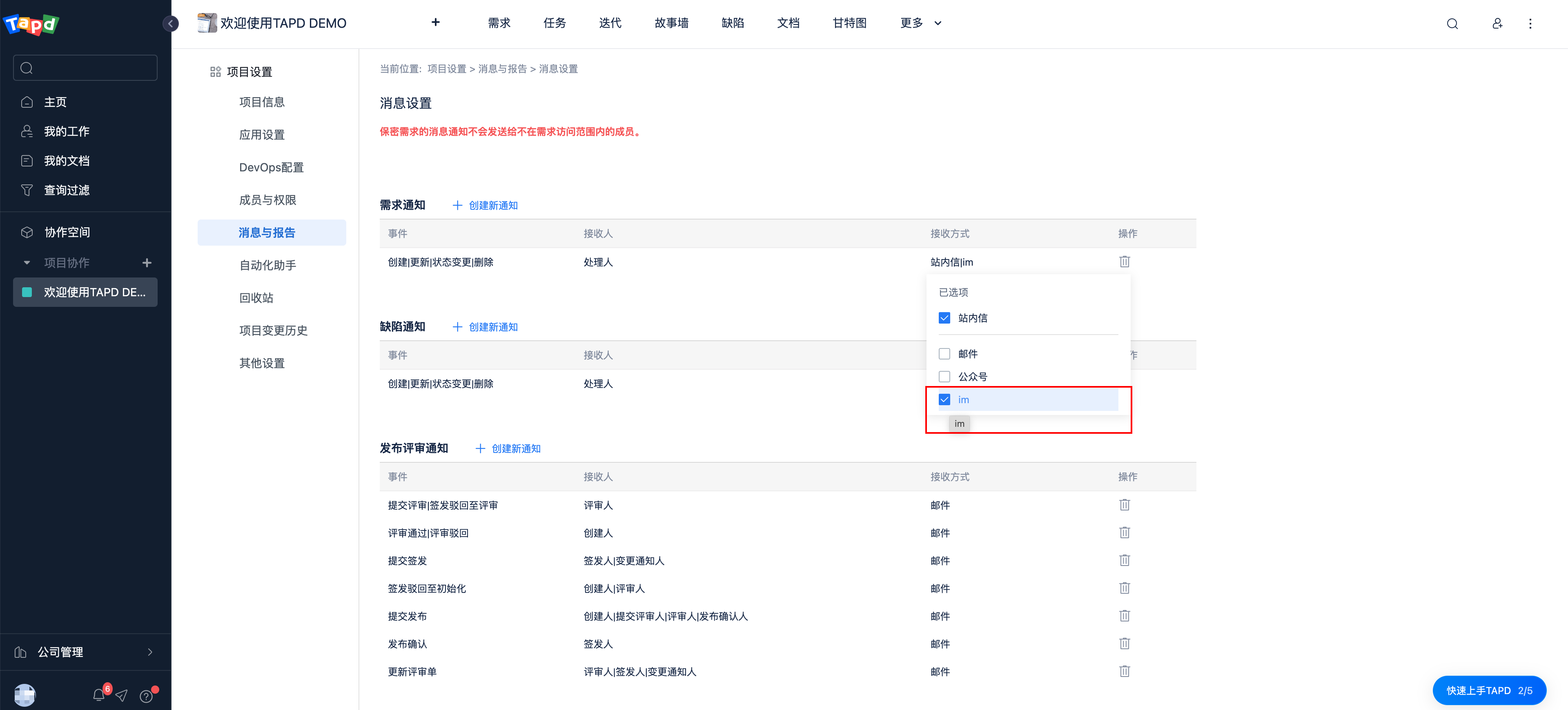Switch to the 故事墙 tab
Image resolution: width=1568 pixels, height=710 pixels.
pyautogui.click(x=671, y=23)
